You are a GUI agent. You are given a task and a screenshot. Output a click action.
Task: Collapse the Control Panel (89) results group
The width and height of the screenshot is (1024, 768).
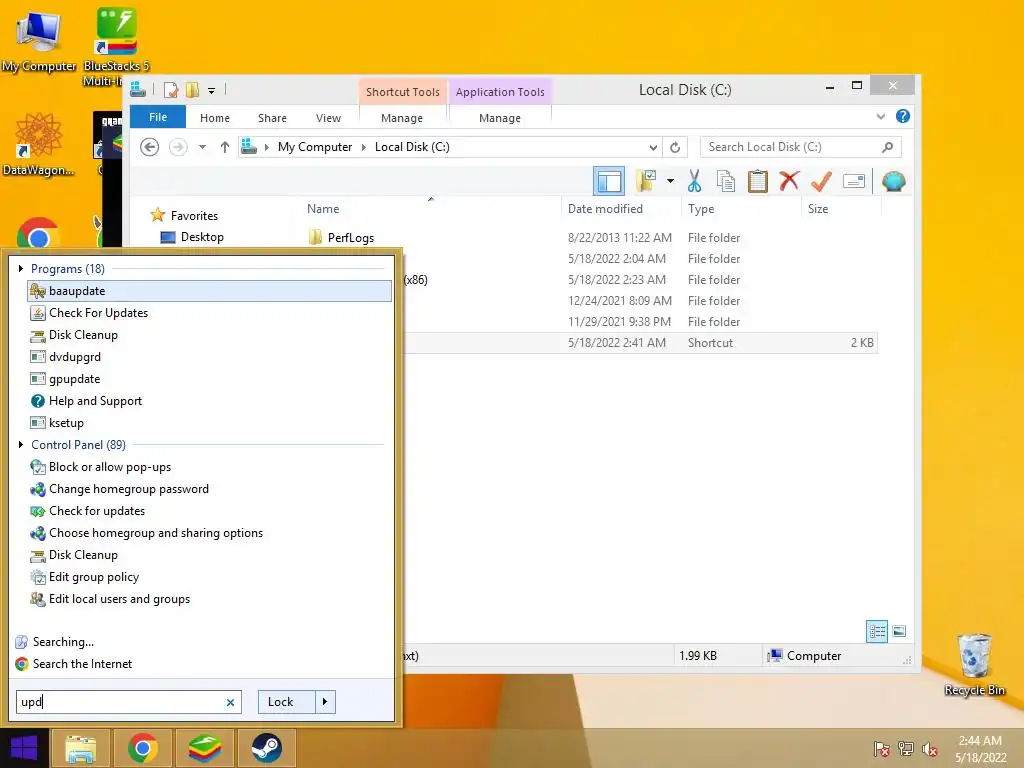pyautogui.click(x=21, y=445)
